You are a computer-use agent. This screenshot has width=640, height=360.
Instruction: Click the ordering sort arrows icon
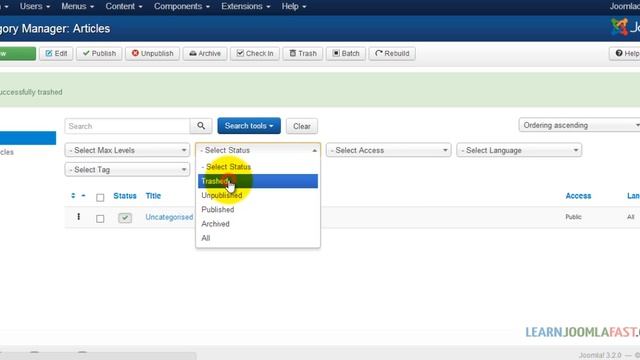[73, 196]
